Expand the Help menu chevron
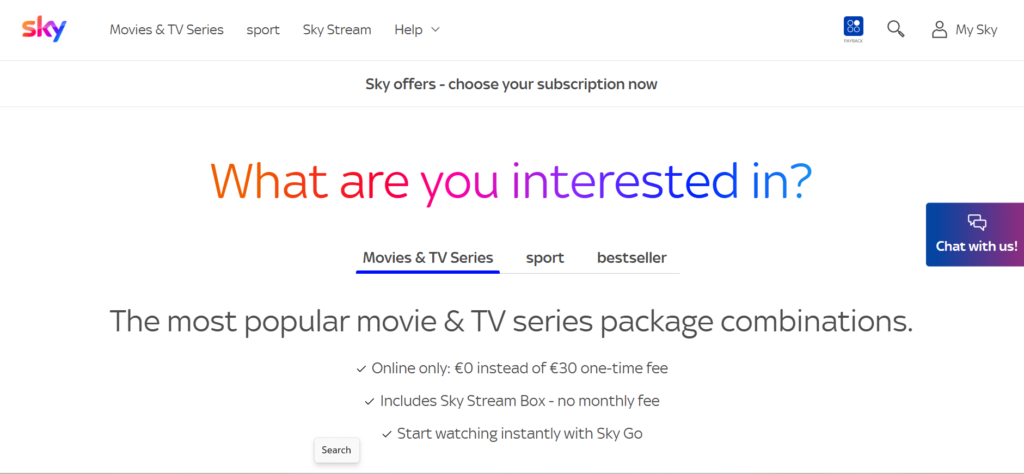Viewport: 1024px width, 474px height. pos(435,30)
